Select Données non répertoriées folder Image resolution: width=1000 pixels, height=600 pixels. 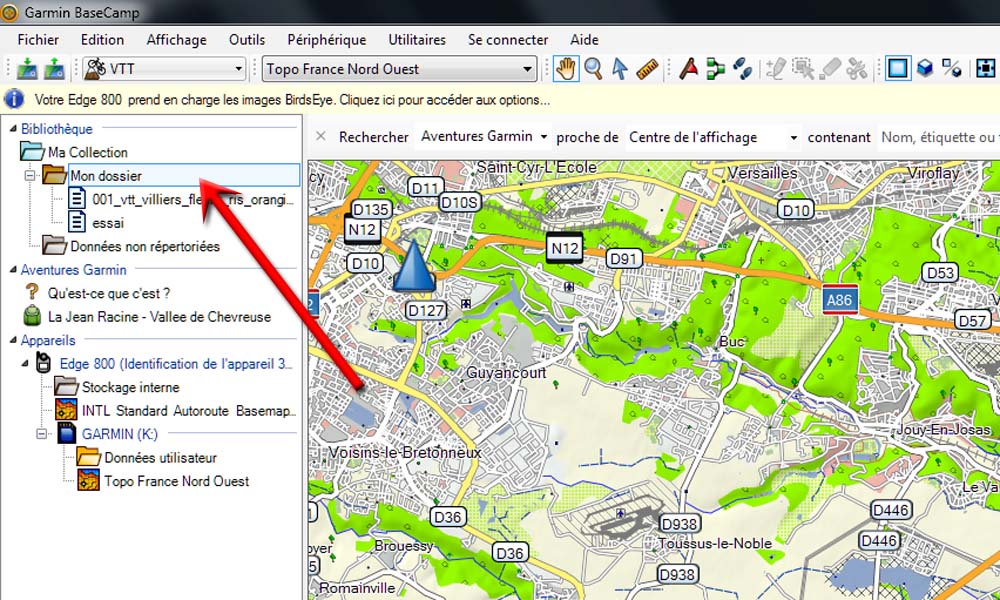(x=145, y=246)
